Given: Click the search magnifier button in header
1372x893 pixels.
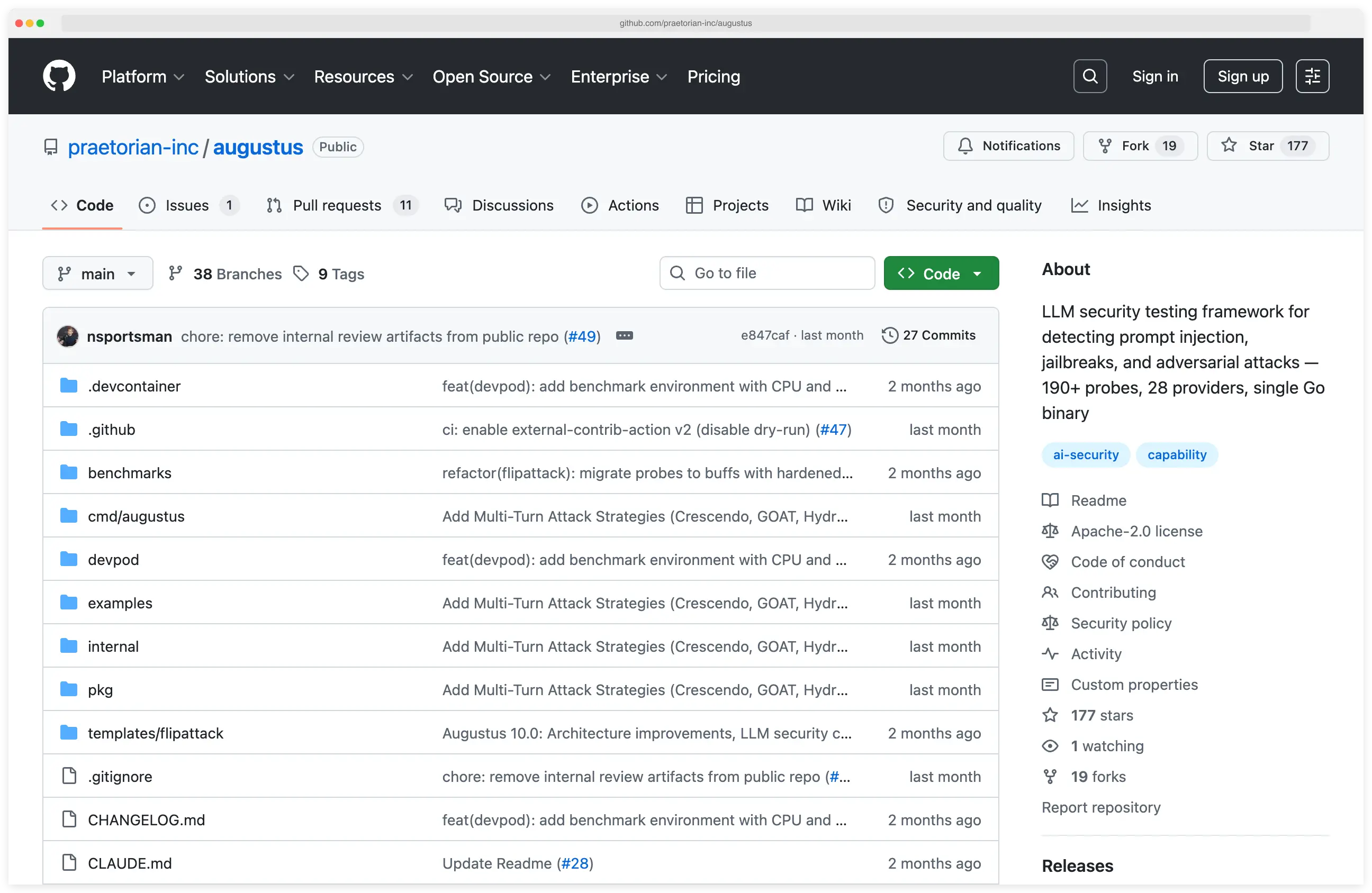Looking at the screenshot, I should point(1089,76).
